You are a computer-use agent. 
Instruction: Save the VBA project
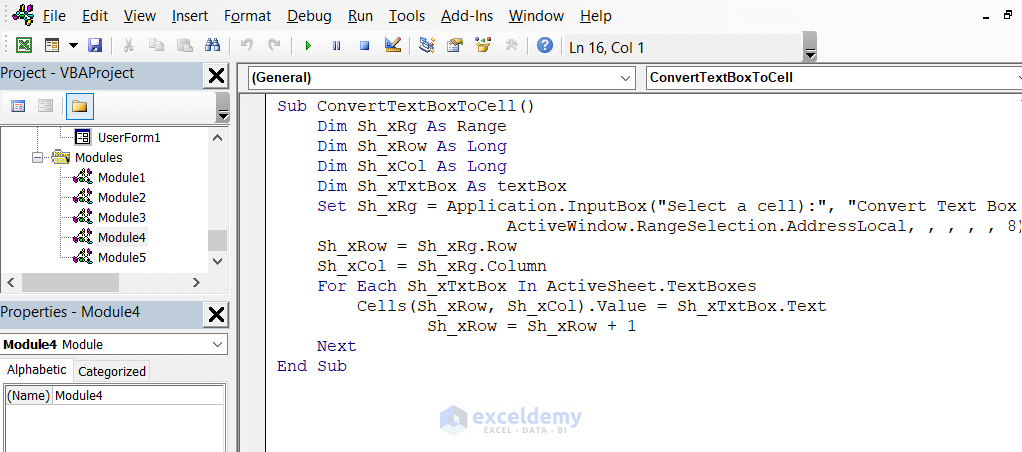pos(95,46)
